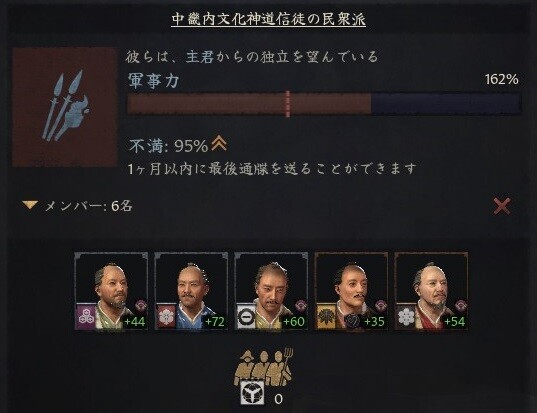Select the member portrait with +44
Image resolution: width=537 pixels, height=413 pixels.
click(x=111, y=291)
